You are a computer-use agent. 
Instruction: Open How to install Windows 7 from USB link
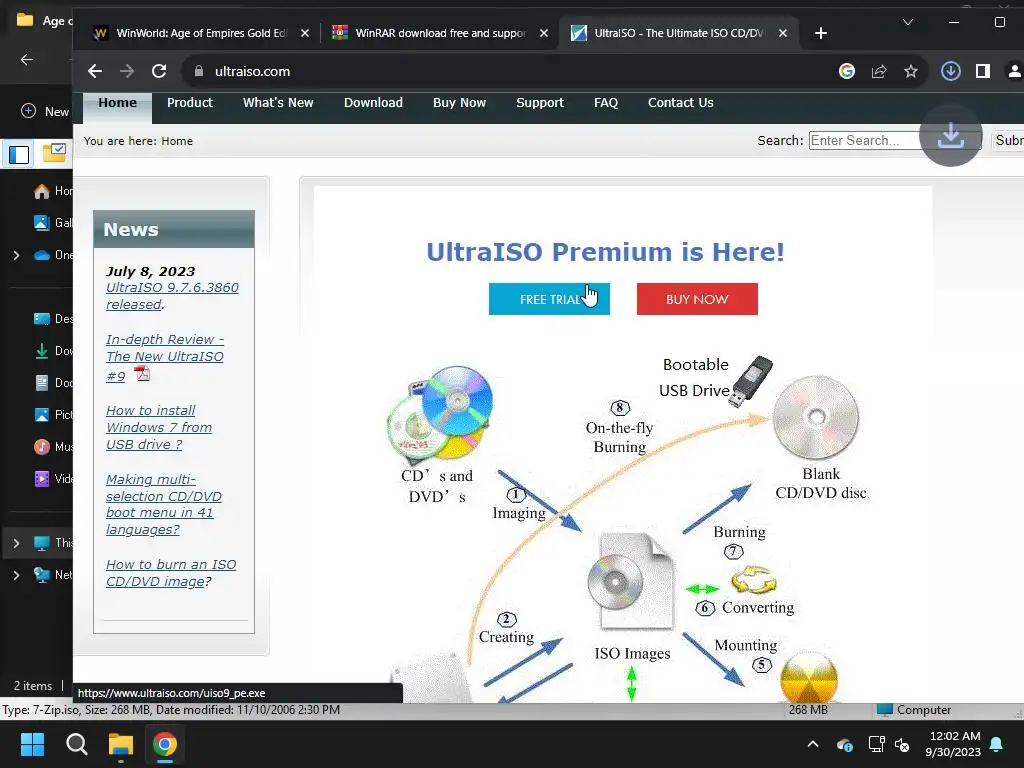pos(159,428)
